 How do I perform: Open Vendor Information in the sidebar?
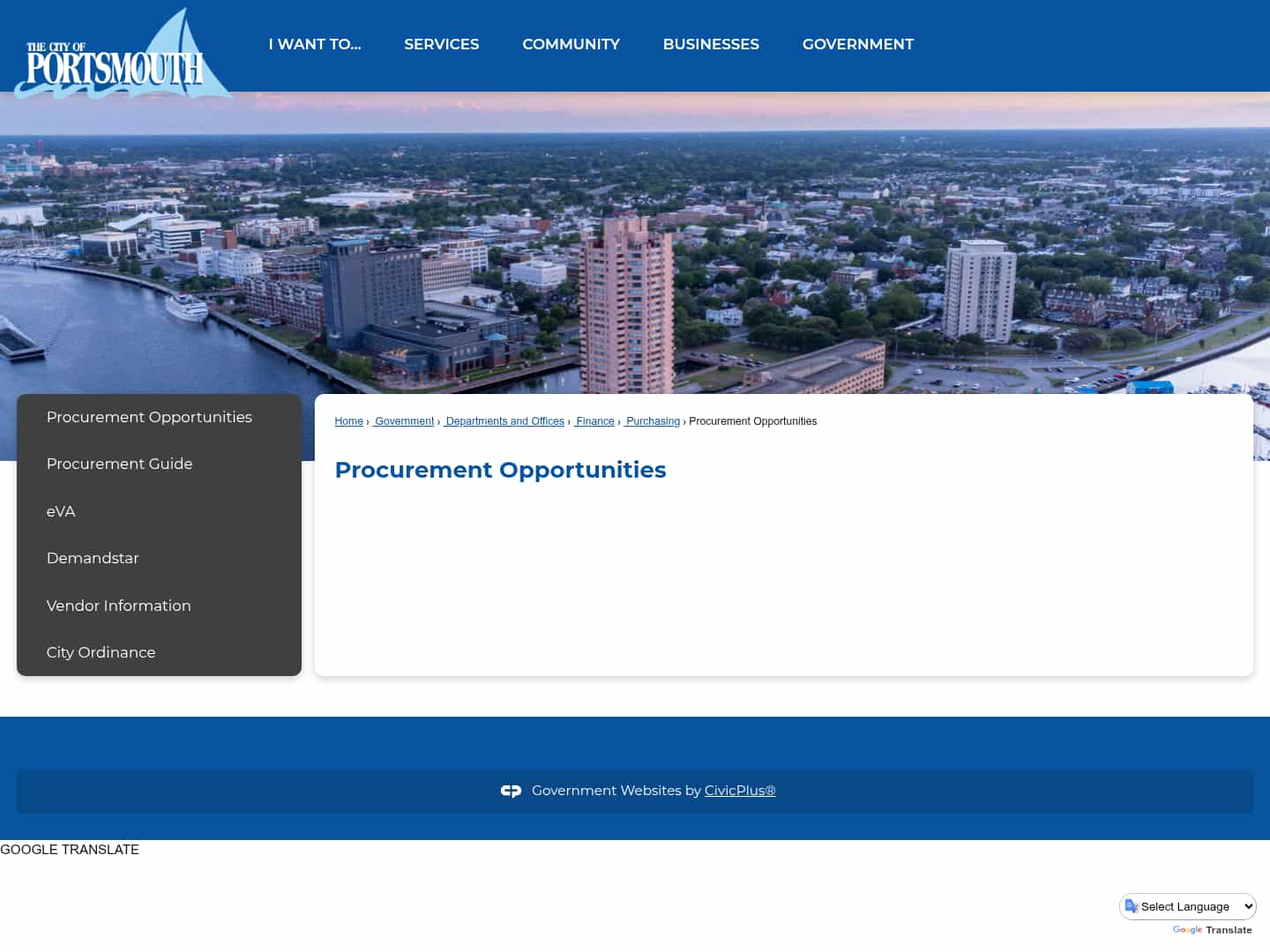(x=159, y=606)
